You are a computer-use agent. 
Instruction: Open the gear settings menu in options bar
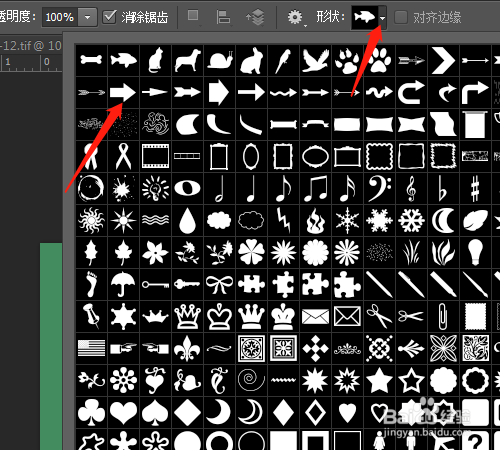[296, 17]
